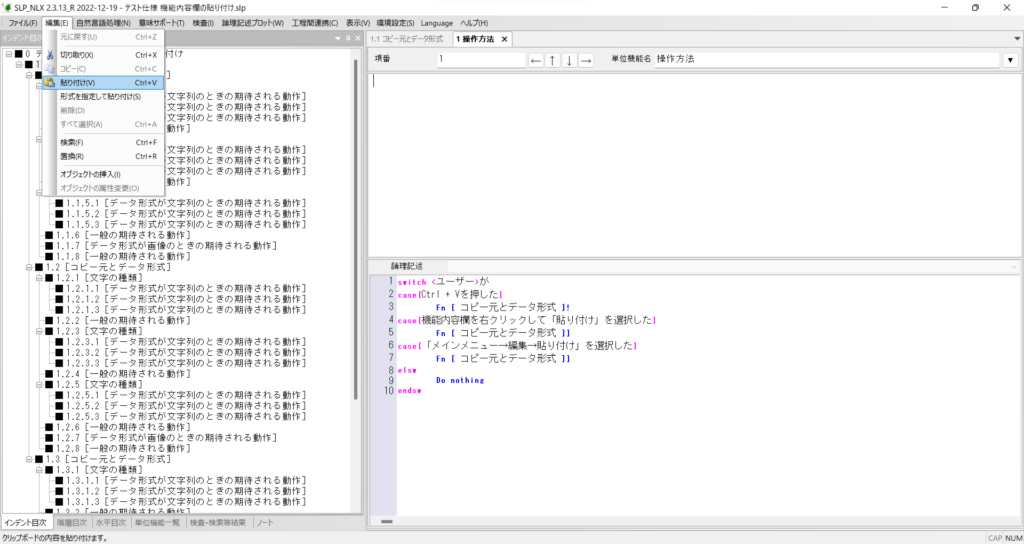
Task: Collapse the 1.2 [コピー元とデータ形式] node
Action: 29,267
